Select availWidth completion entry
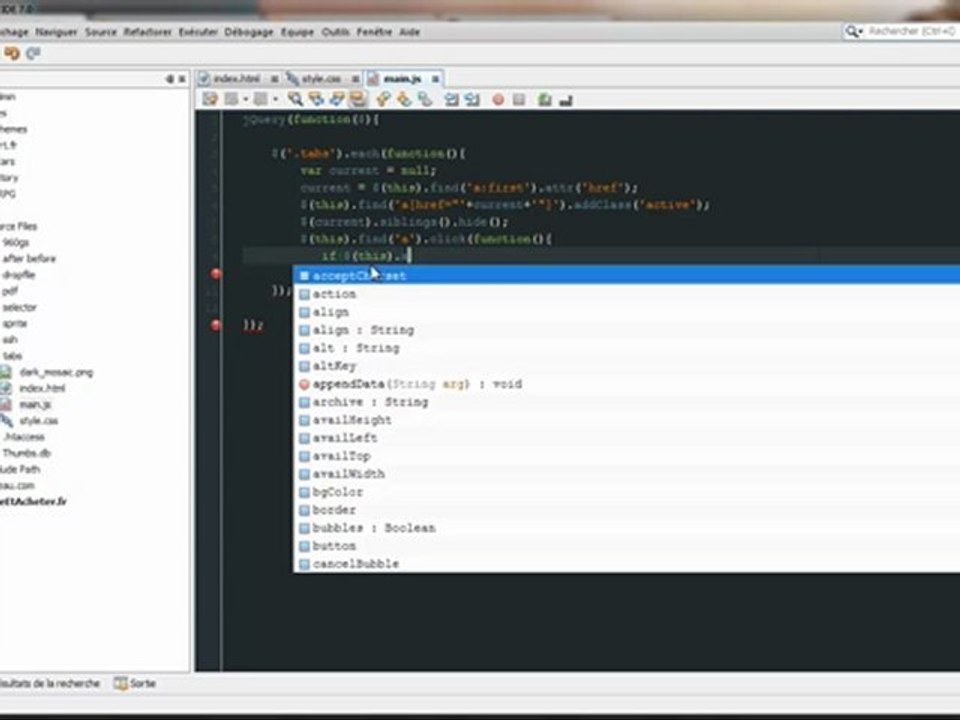Viewport: 960px width, 720px height. pyautogui.click(x=627, y=474)
